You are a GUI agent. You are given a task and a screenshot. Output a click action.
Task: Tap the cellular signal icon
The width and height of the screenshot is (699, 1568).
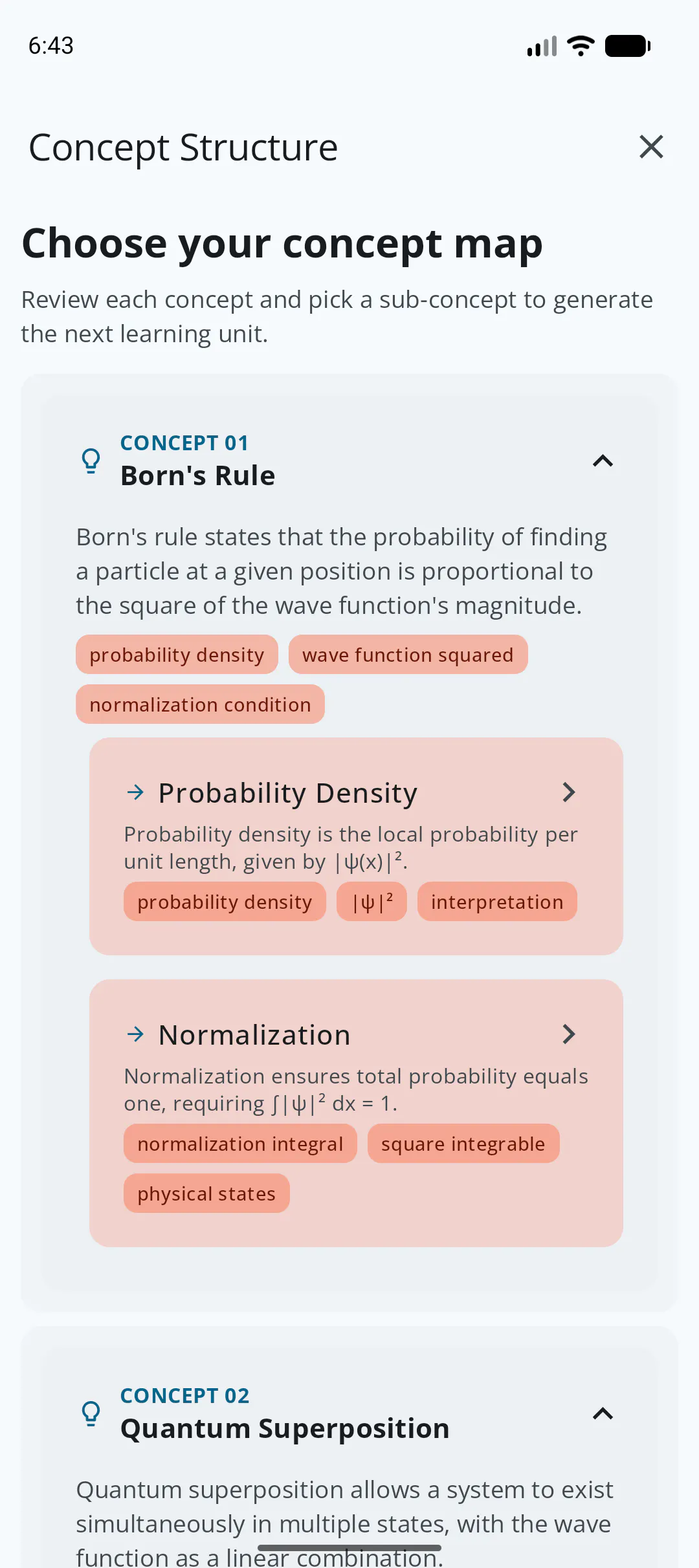coord(542,47)
